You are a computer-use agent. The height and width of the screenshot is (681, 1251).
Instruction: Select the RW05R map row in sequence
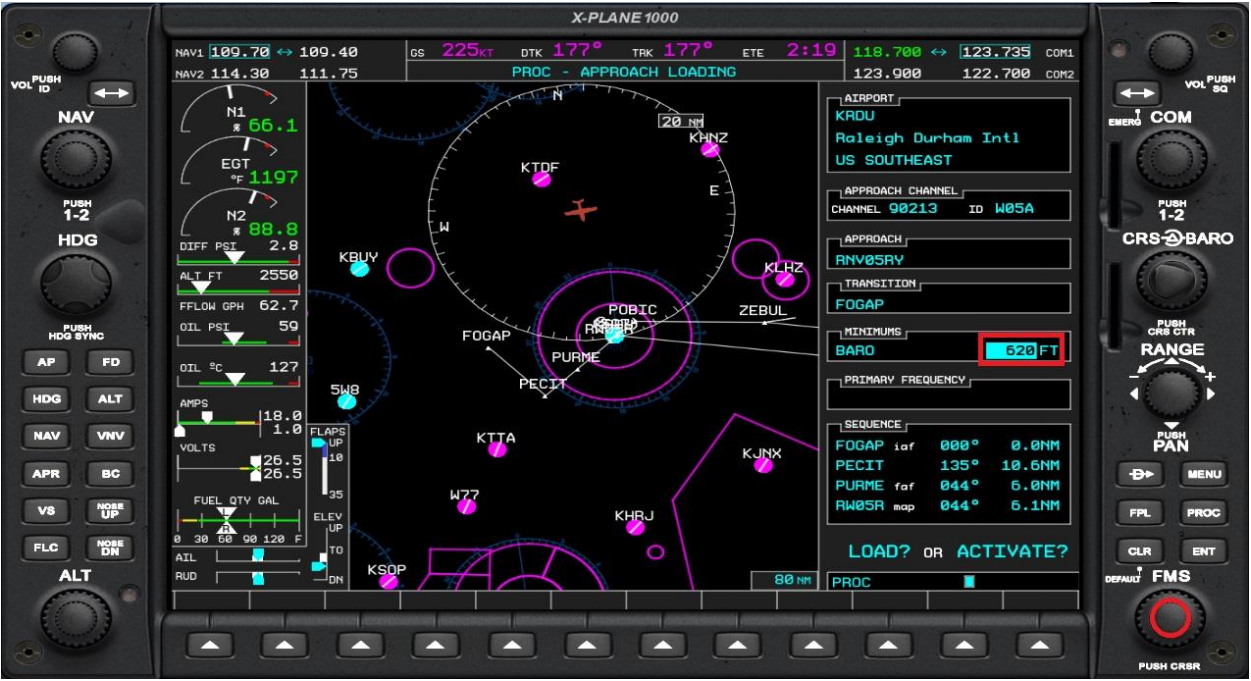pyautogui.click(x=947, y=507)
